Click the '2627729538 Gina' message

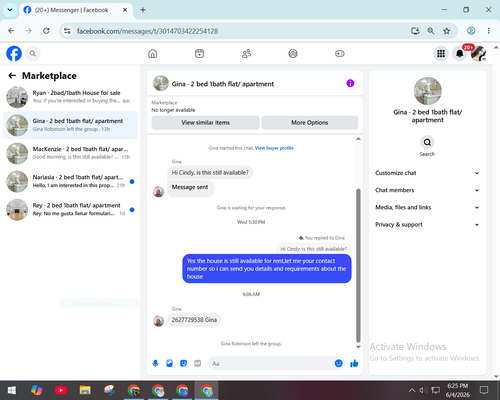(194, 320)
